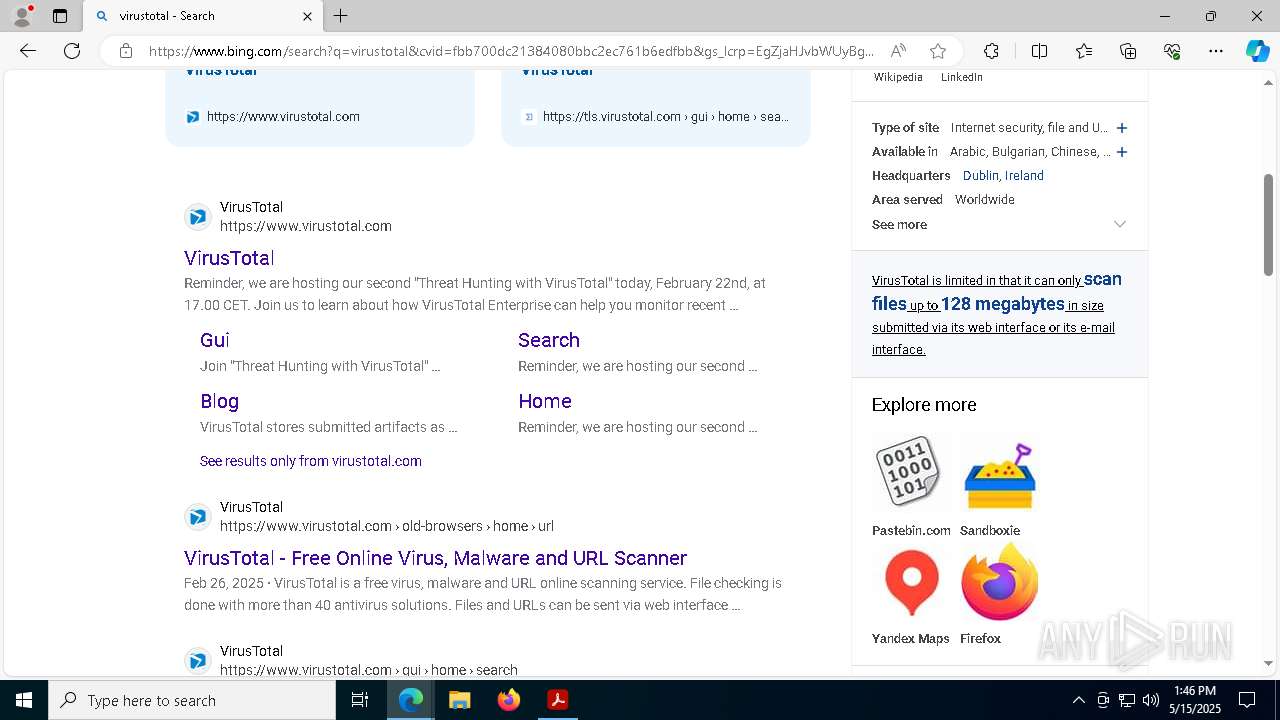Open the Blog sitelink
This screenshot has width=1280, height=720.
pos(219,401)
